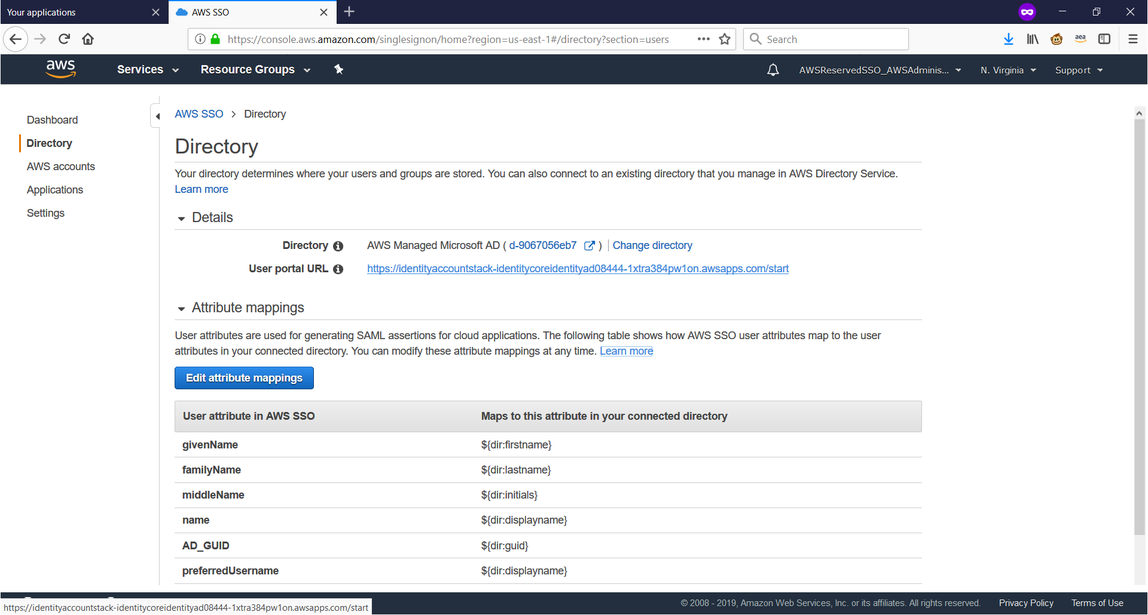Click the ${dir:guid} mapping value

click(504, 546)
